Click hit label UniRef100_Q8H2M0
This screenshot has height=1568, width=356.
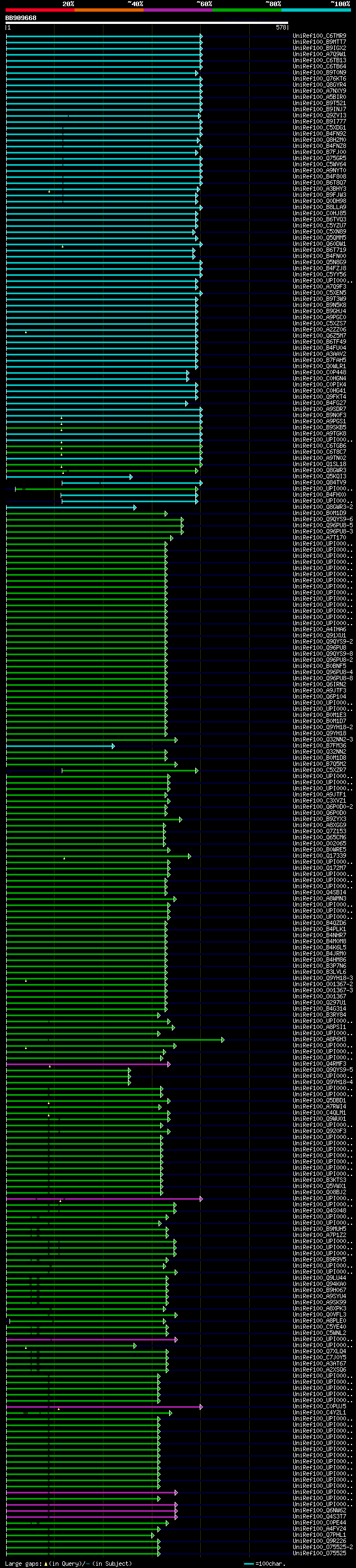[x=319, y=140]
